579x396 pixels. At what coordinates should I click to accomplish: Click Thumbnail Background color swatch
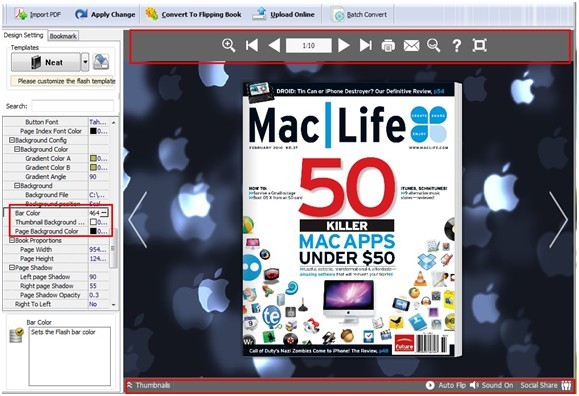[x=93, y=222]
